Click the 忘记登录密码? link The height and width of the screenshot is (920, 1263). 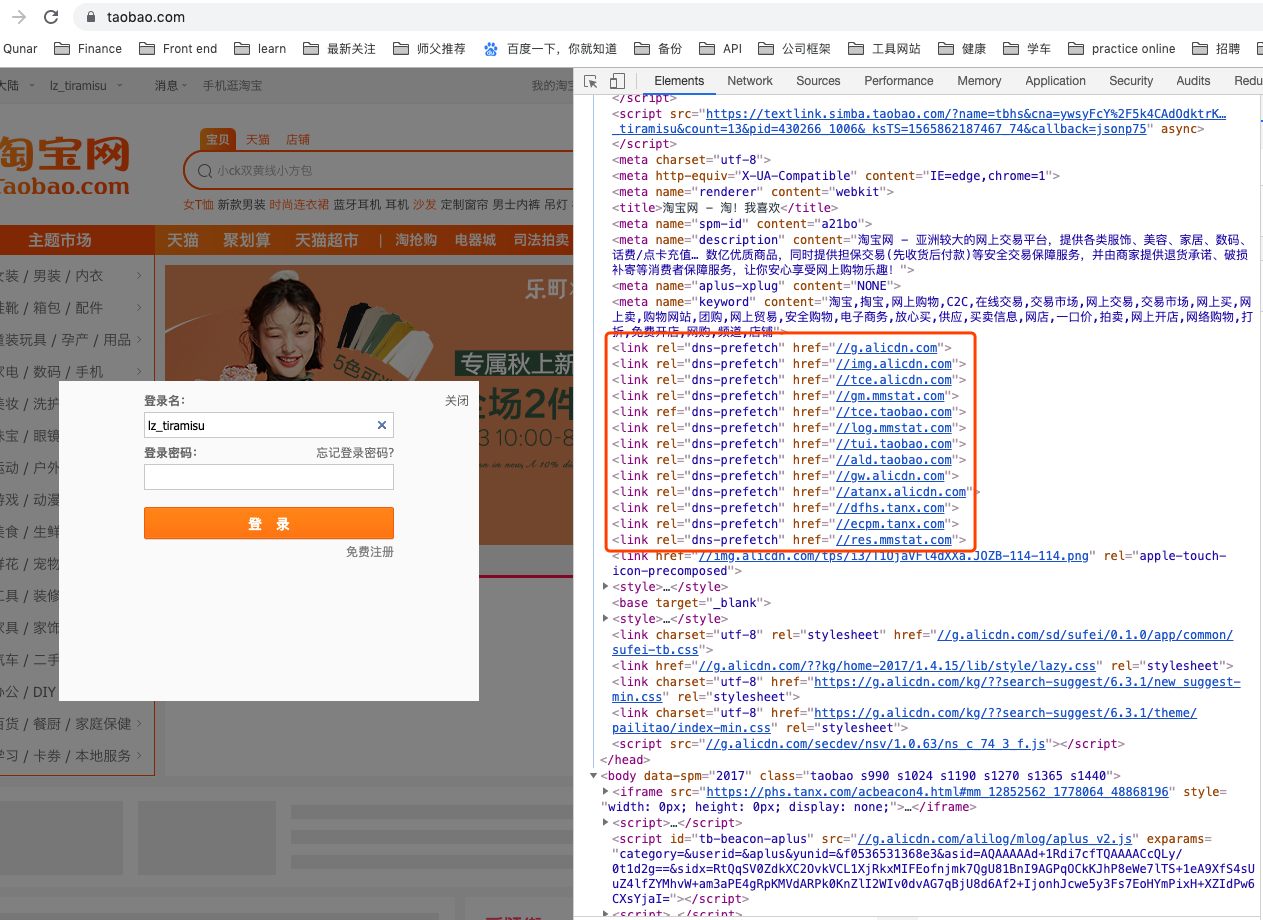pyautogui.click(x=355, y=453)
